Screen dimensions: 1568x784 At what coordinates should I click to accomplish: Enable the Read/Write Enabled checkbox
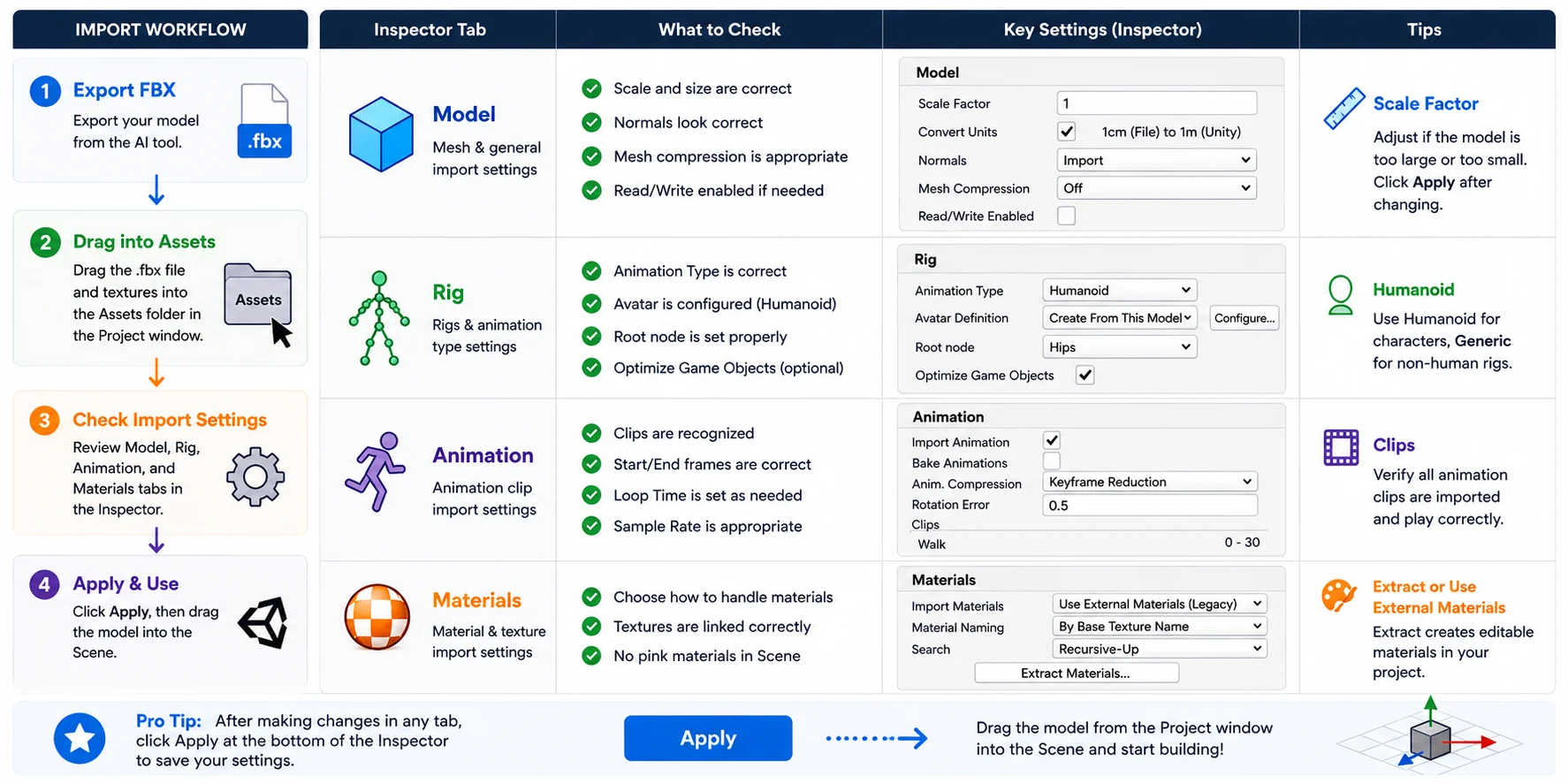[x=1067, y=216]
